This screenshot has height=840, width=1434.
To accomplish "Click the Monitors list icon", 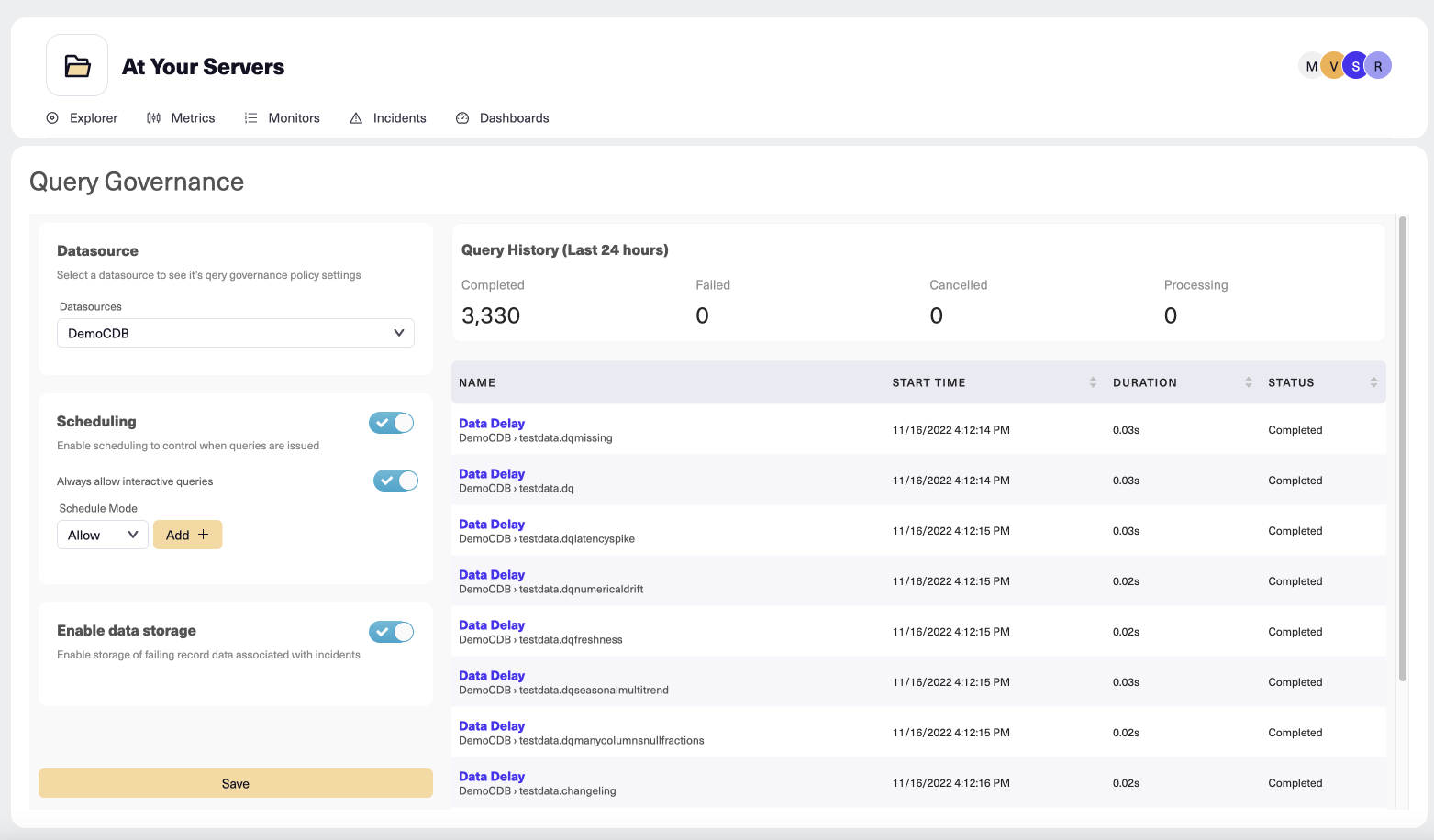I will click(250, 118).
